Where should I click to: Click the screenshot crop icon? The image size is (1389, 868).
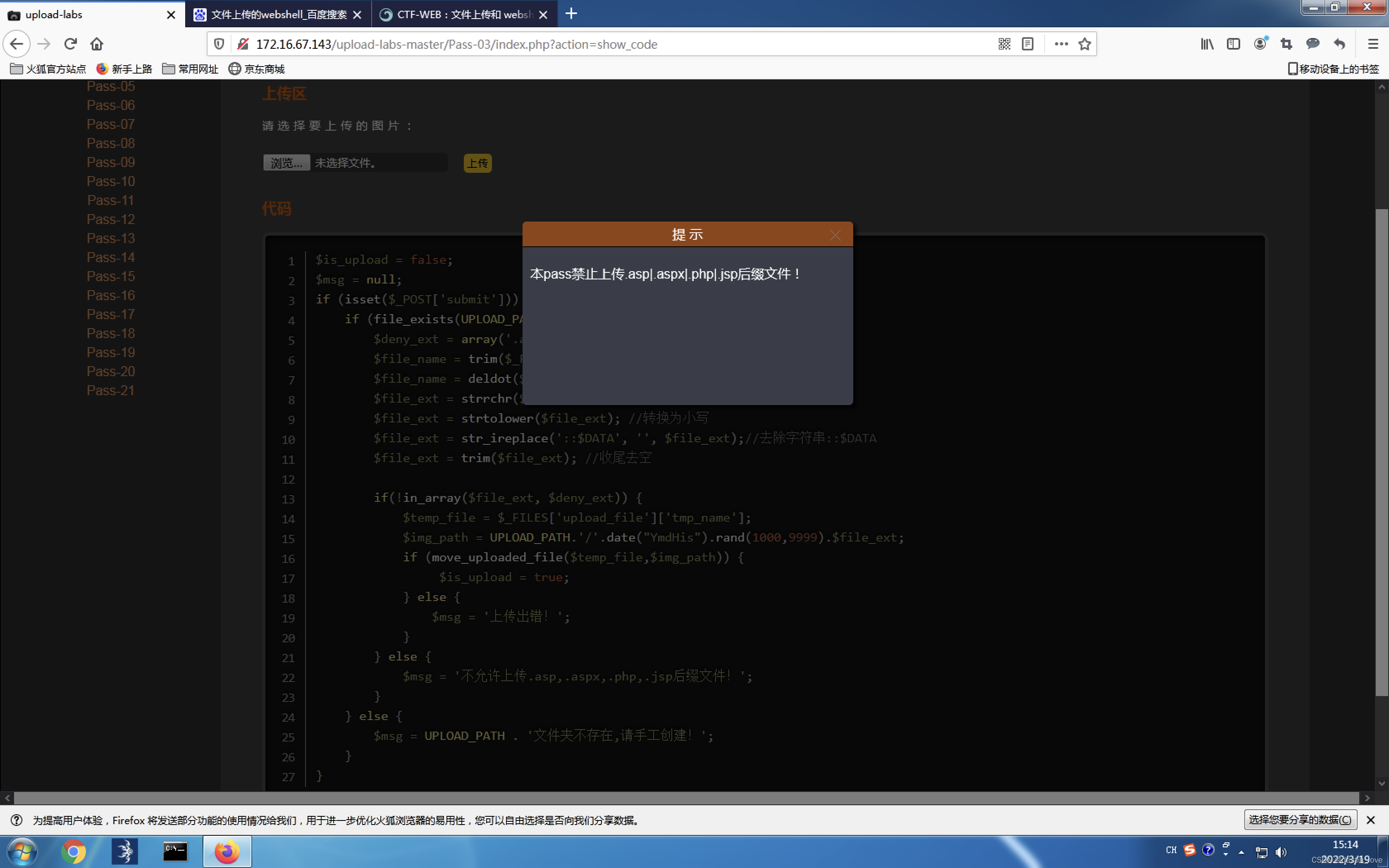[1286, 44]
